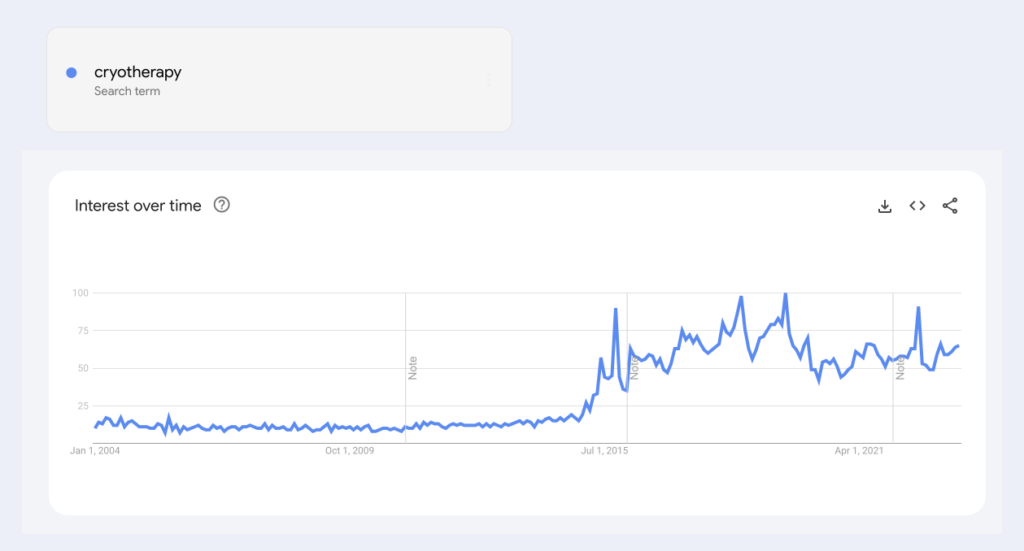Click the sharp spike just before Jul 1, 2015
The height and width of the screenshot is (551, 1024).
[616, 310]
